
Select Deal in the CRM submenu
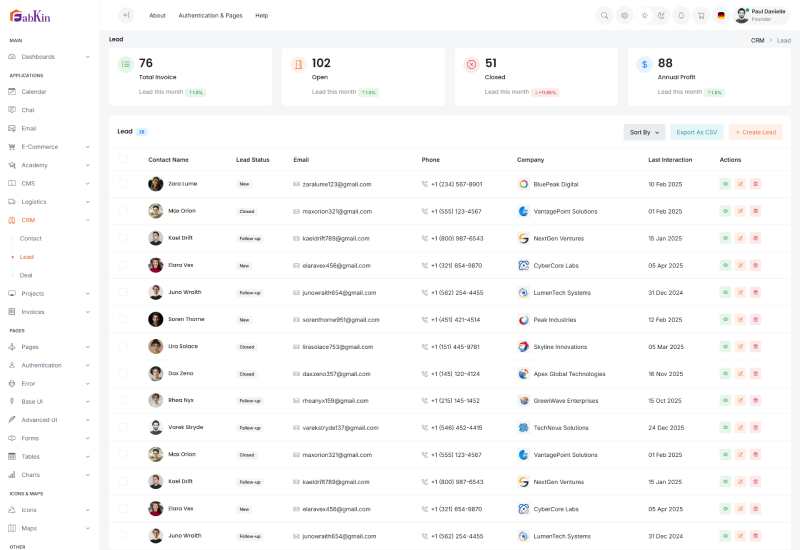pos(26,275)
